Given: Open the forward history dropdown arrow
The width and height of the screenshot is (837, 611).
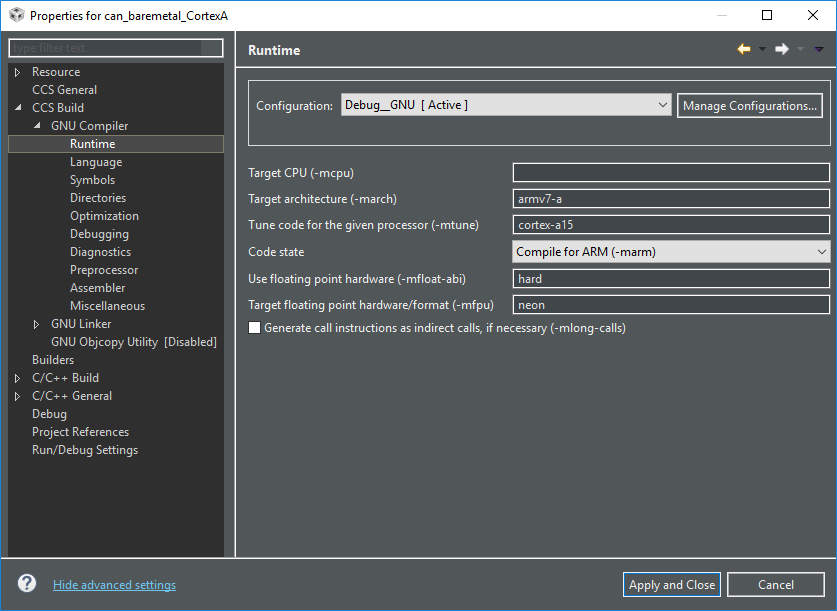Looking at the screenshot, I should 800,49.
